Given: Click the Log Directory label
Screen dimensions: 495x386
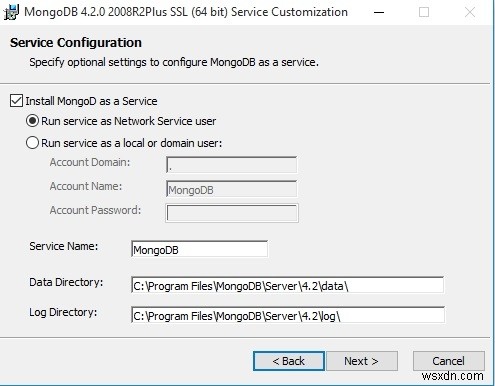Looking at the screenshot, I should pos(63,312).
